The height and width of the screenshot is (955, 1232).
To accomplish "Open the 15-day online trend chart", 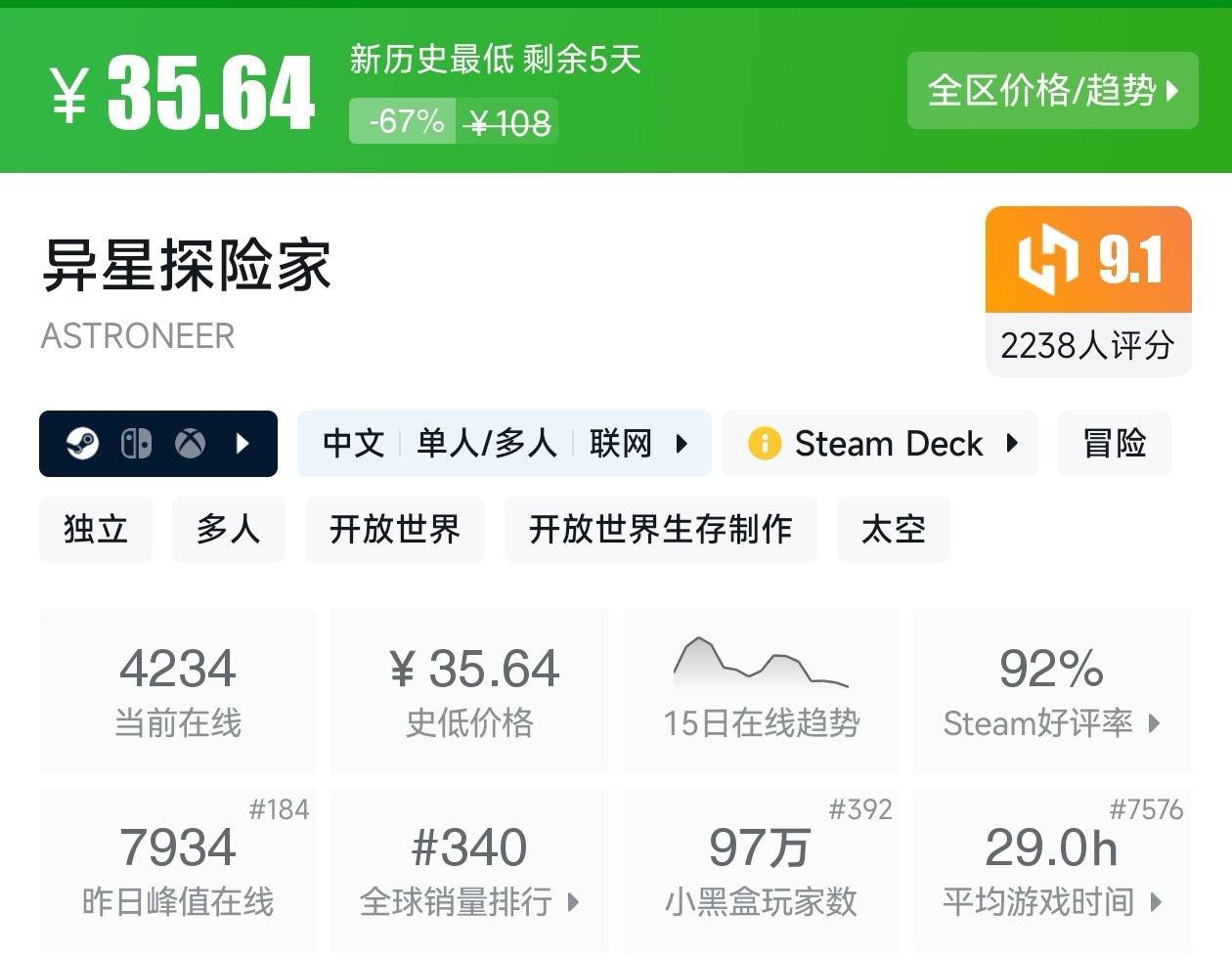I will pos(761,691).
